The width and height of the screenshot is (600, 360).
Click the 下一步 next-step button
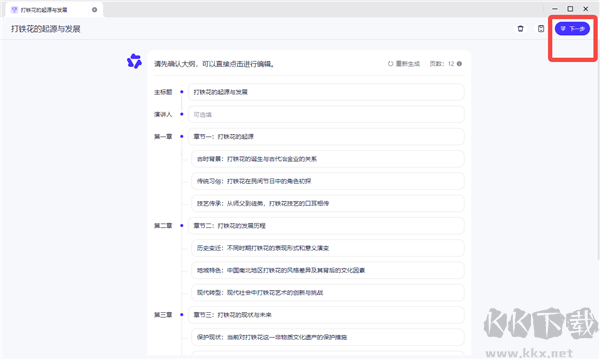click(572, 29)
